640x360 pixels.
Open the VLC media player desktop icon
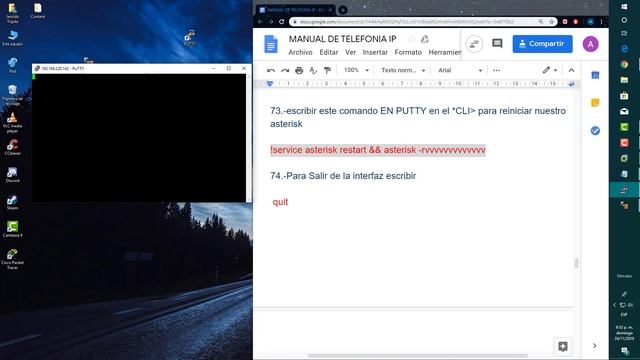(x=12, y=122)
